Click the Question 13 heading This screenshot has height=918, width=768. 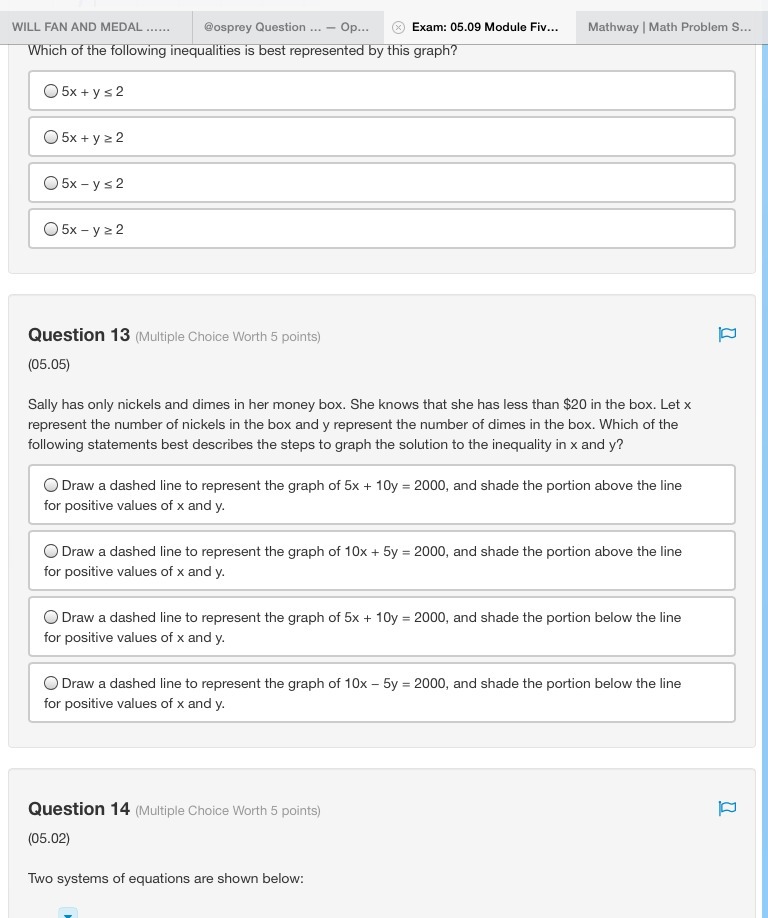tap(79, 335)
